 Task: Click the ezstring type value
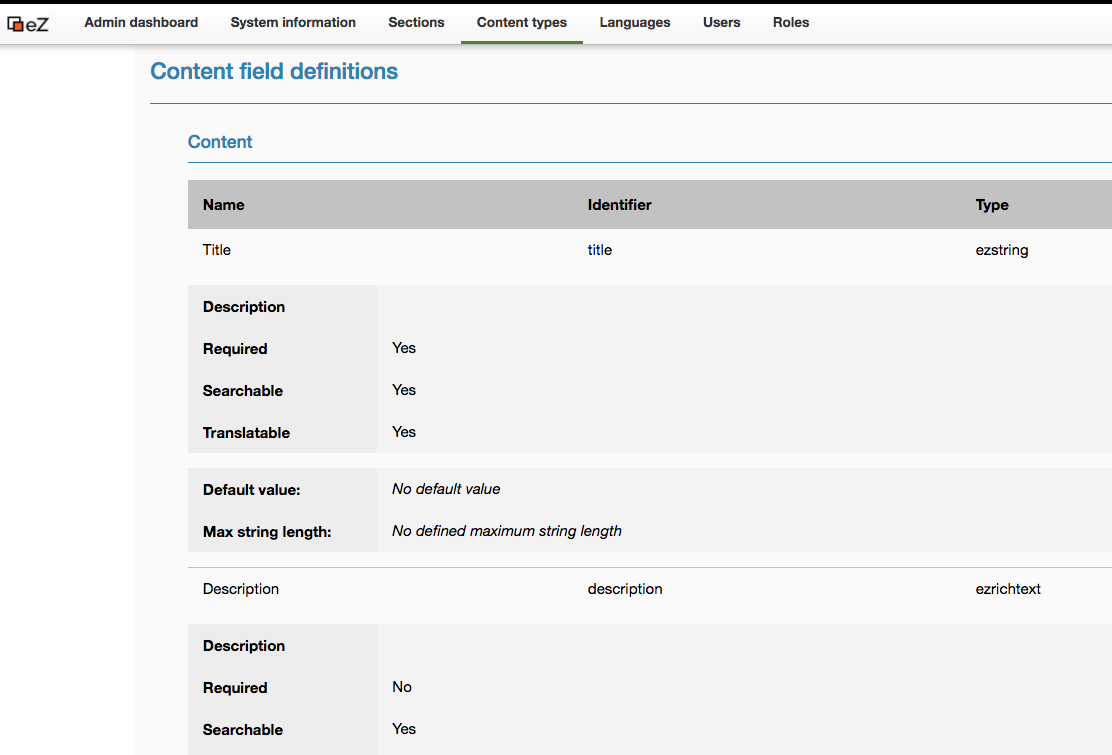coord(1002,250)
